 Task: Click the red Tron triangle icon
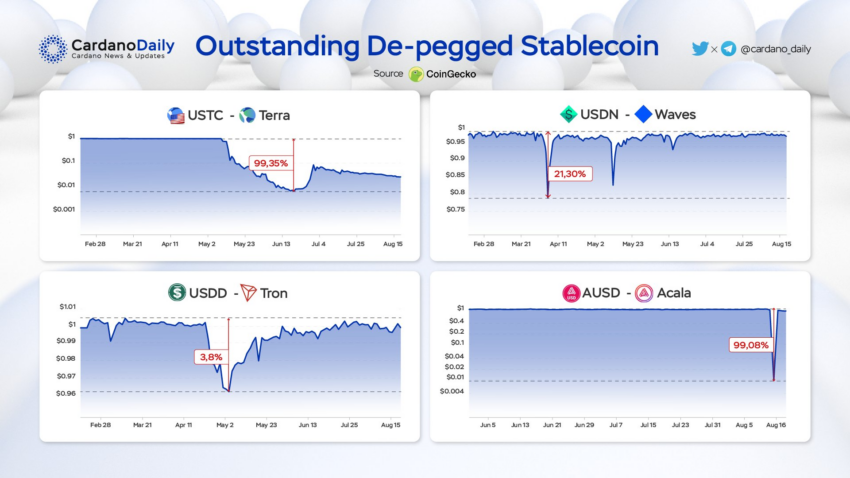(248, 293)
